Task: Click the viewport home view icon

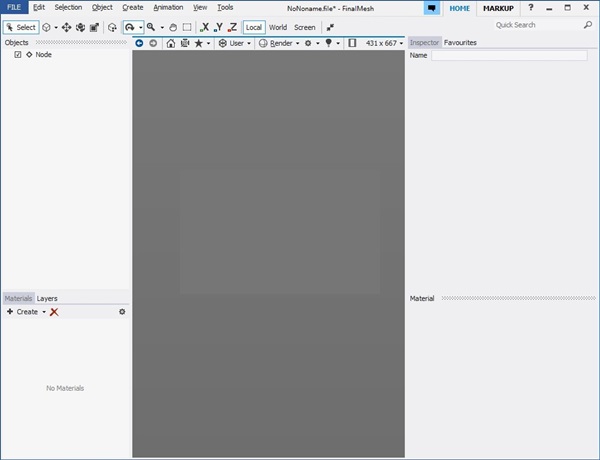Action: (170, 43)
